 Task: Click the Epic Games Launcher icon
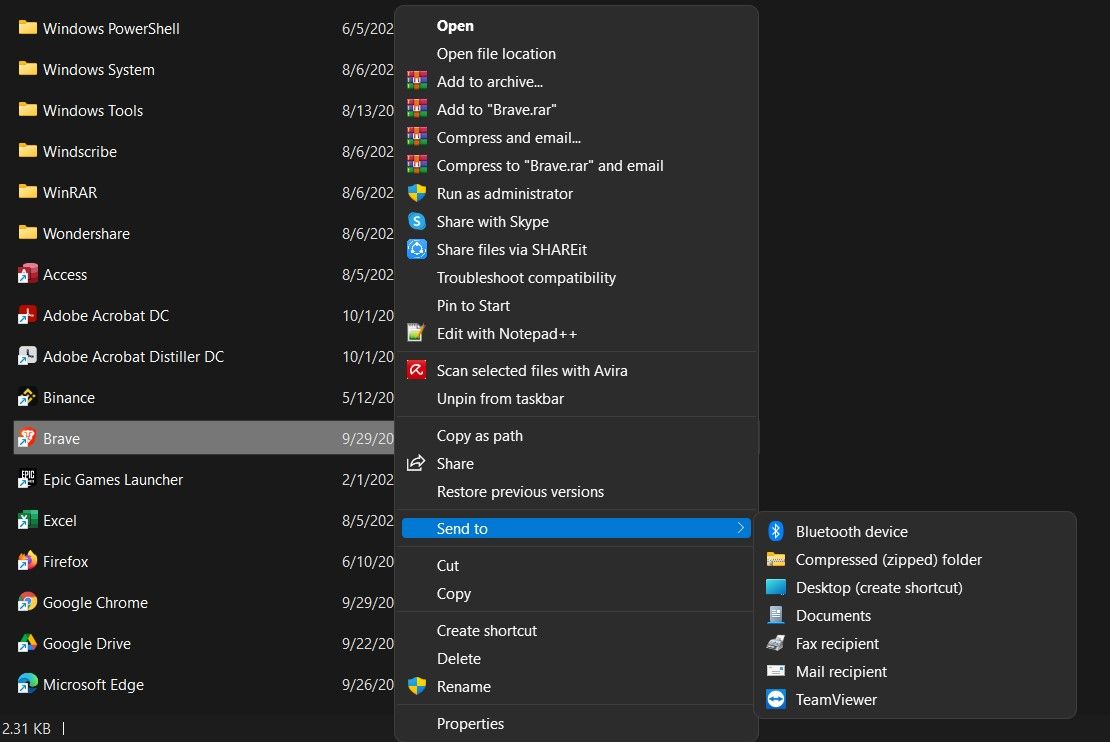point(28,480)
